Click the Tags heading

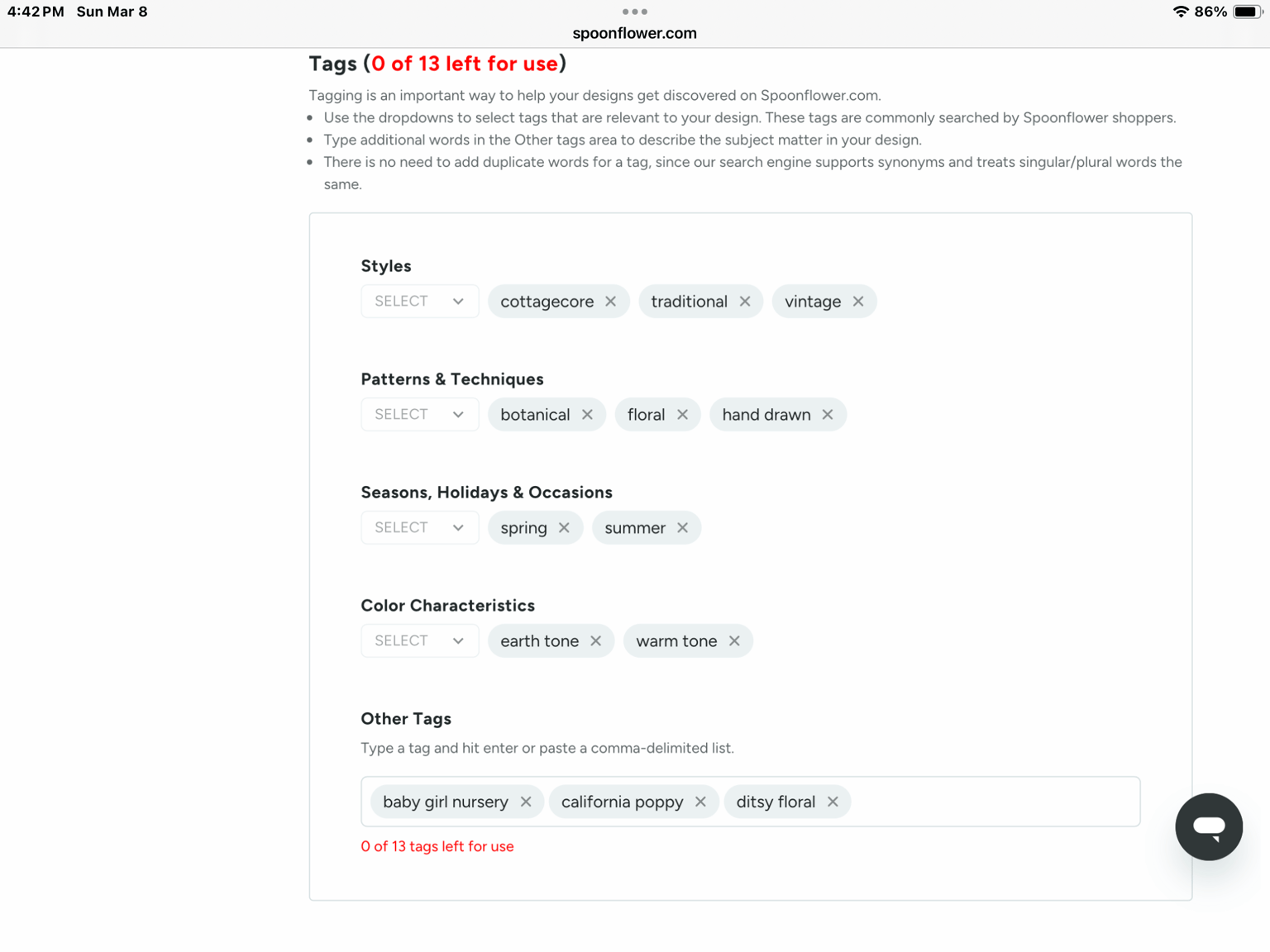click(437, 64)
